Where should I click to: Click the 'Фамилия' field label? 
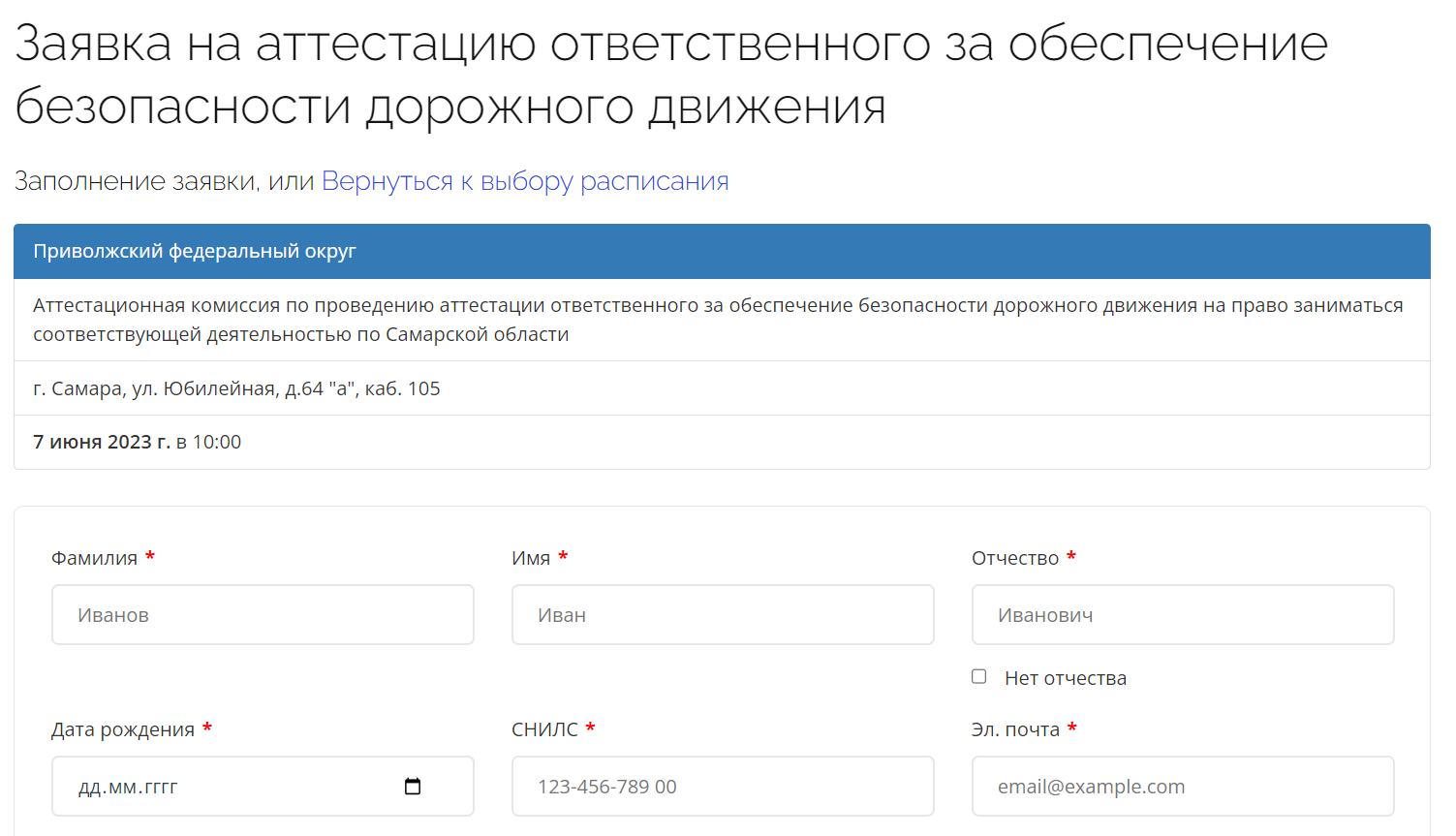coord(94,558)
